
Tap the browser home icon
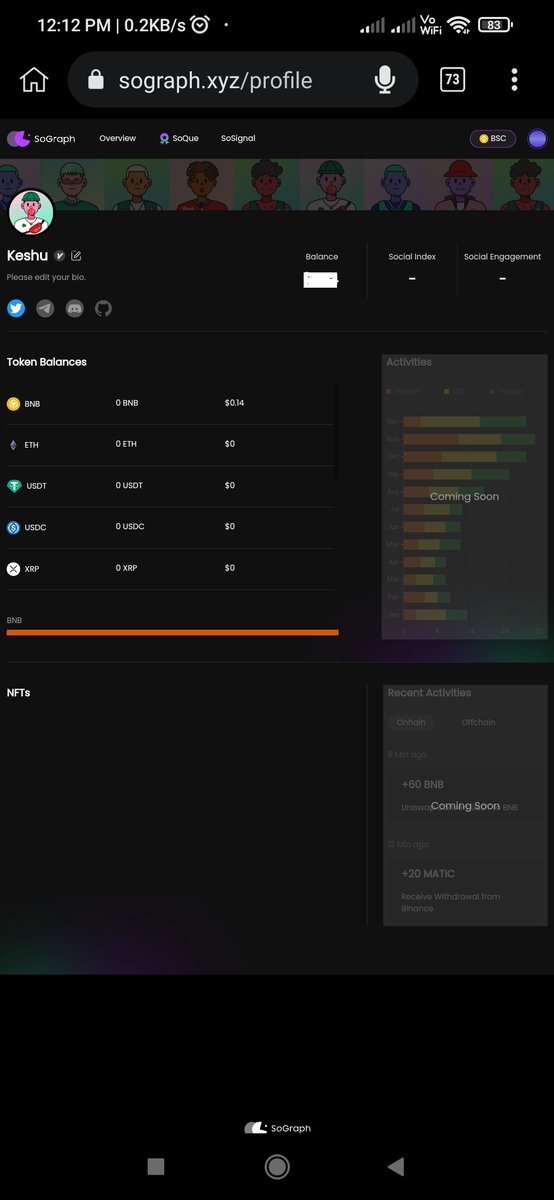pos(33,80)
